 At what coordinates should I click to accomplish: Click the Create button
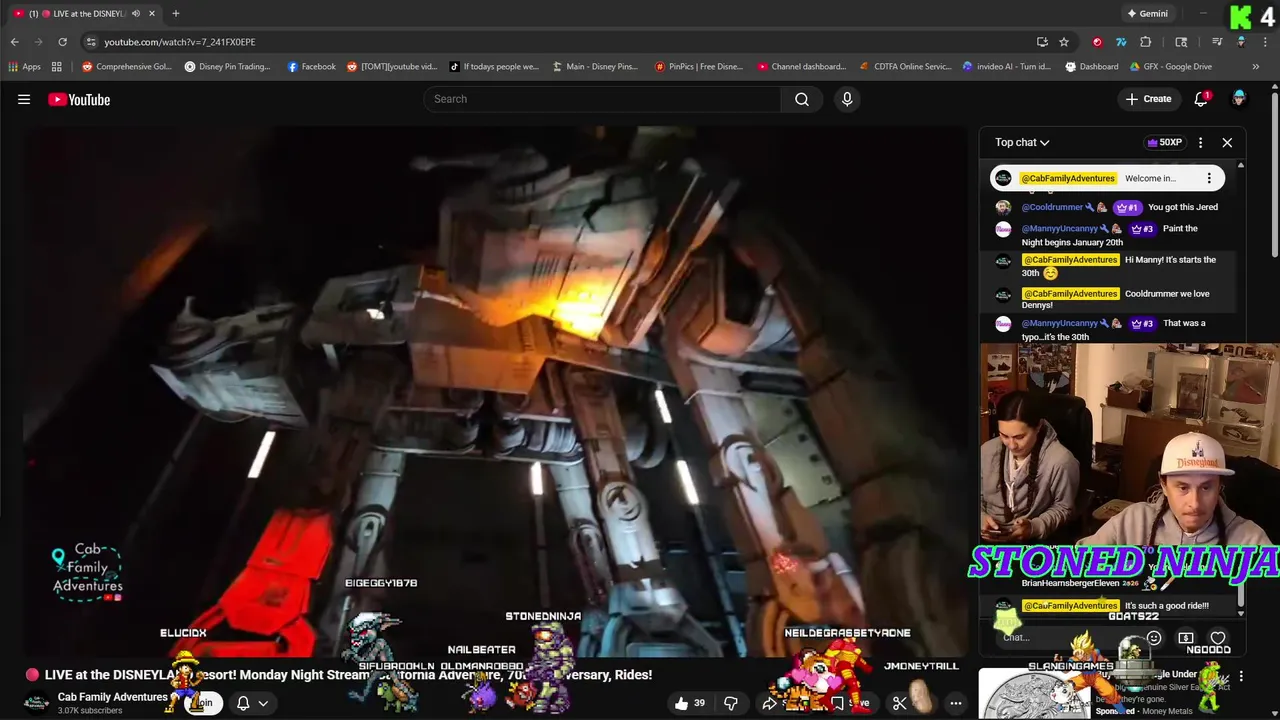click(1148, 99)
